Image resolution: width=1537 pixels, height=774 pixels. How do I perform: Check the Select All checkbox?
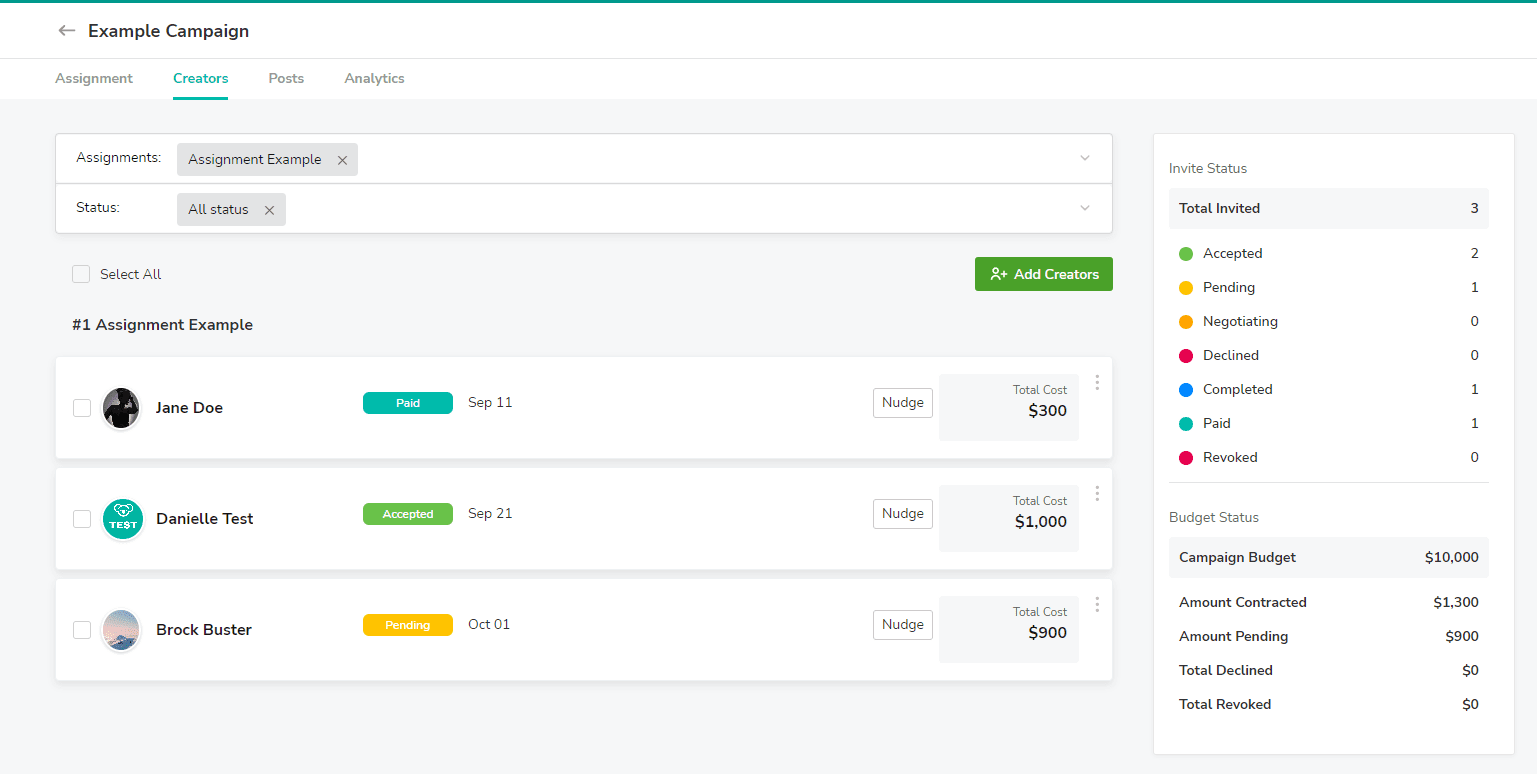pos(81,274)
